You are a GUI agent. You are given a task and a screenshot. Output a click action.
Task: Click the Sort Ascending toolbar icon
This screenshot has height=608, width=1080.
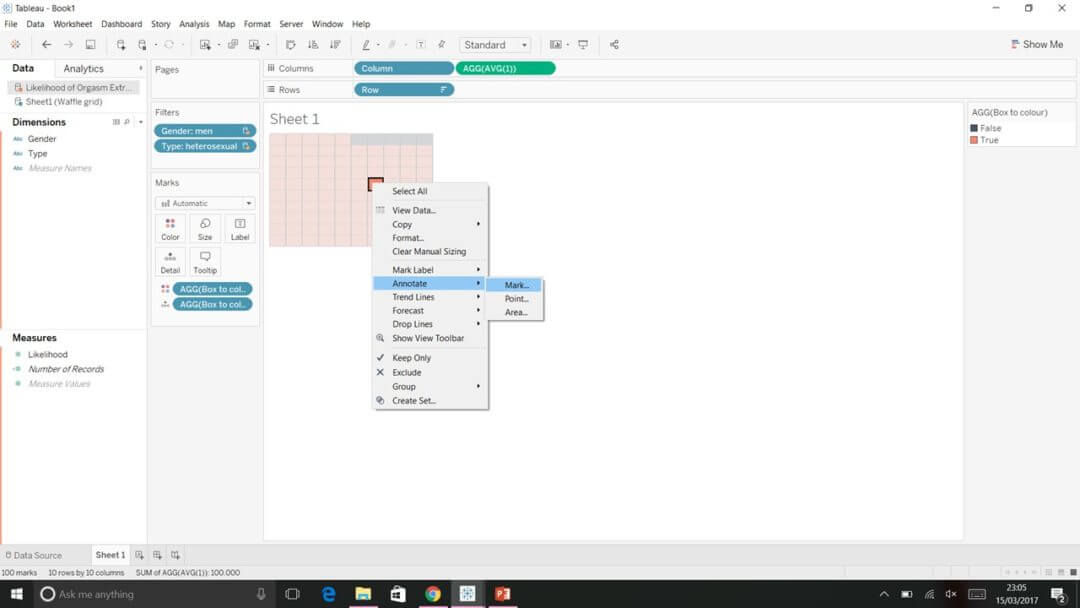pos(312,44)
